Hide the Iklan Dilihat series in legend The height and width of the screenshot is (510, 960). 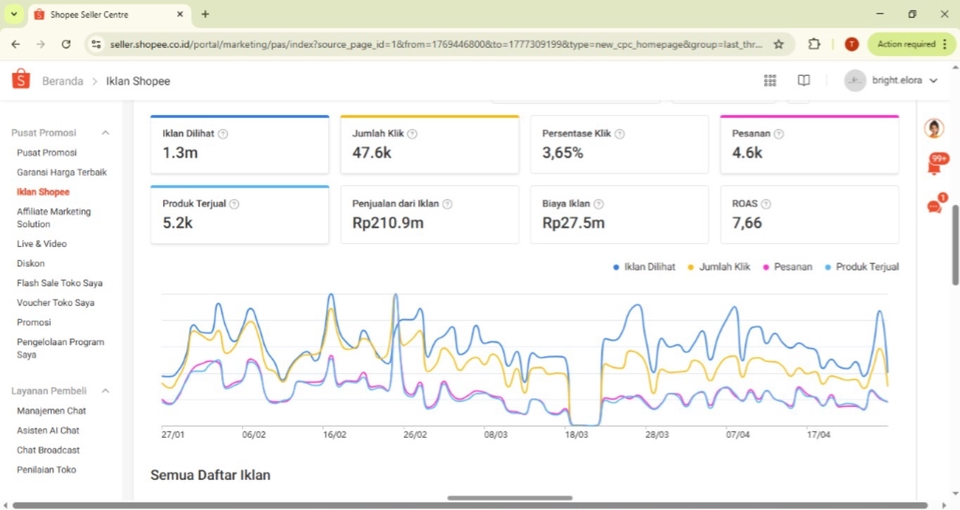pyautogui.click(x=644, y=267)
